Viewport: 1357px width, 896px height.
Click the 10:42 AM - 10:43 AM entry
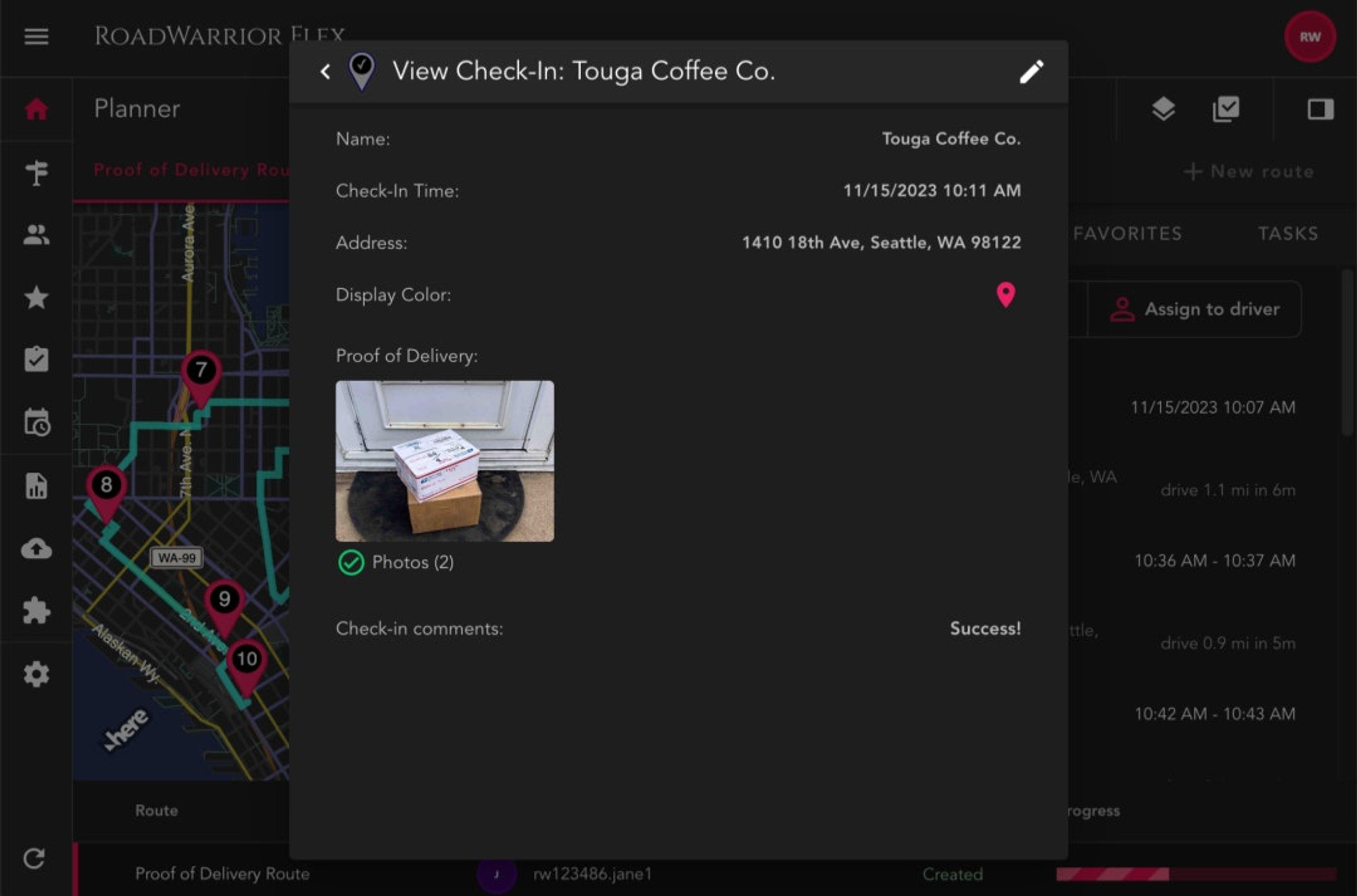(1215, 714)
